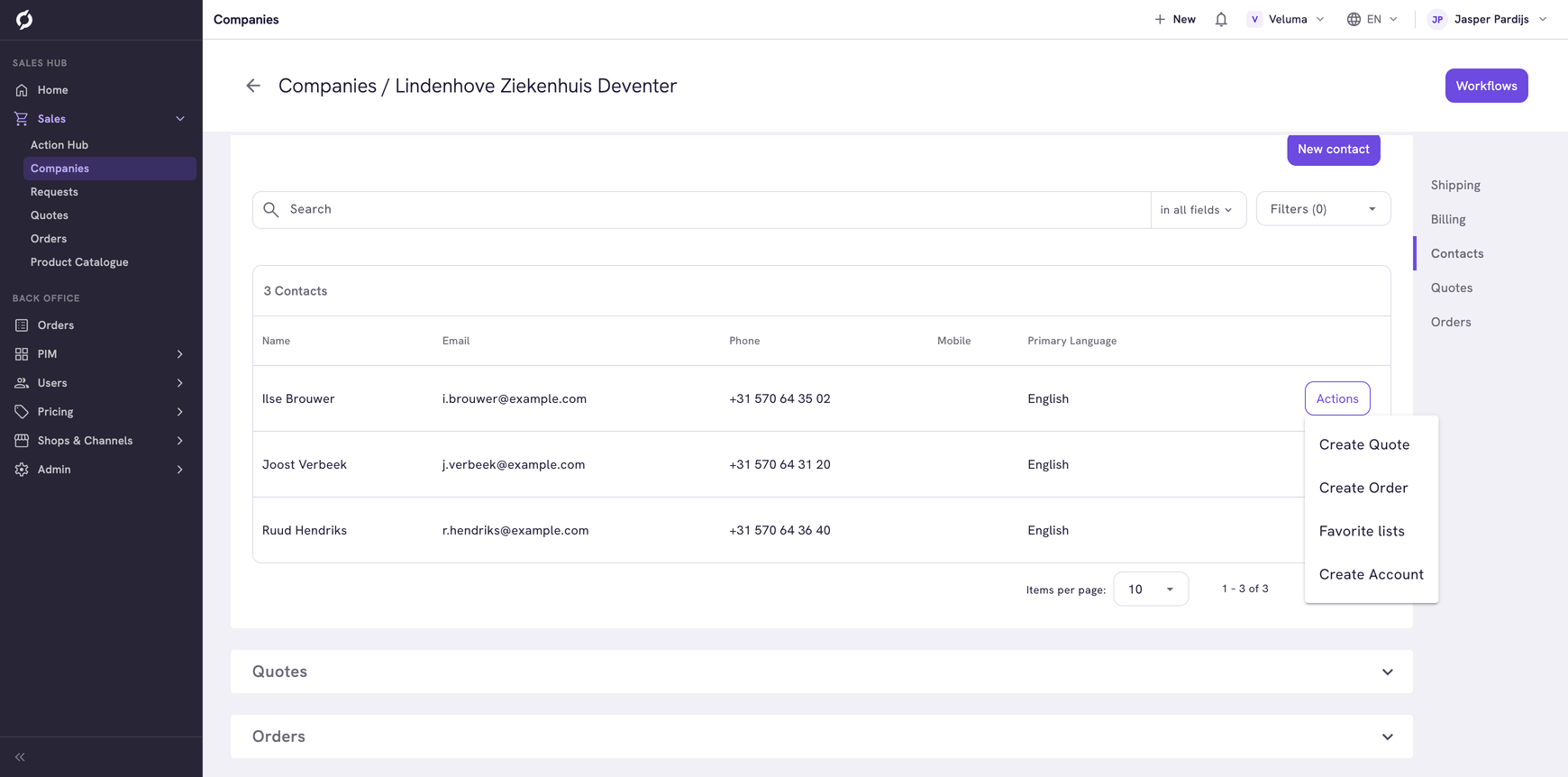Click the app logo in sidebar
This screenshot has height=777, width=1568.
pyautogui.click(x=24, y=20)
